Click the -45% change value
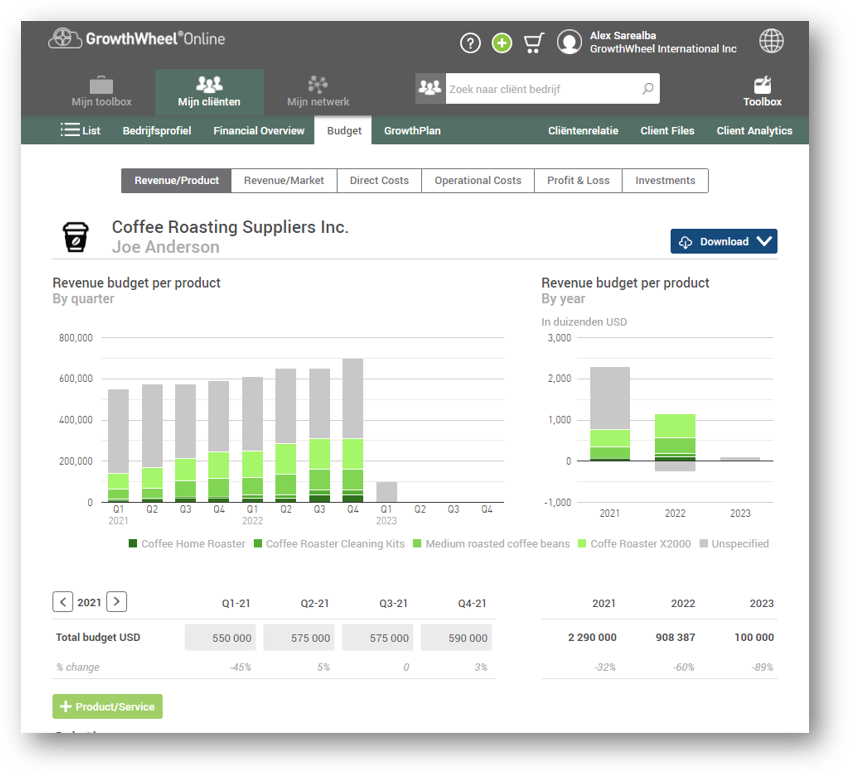Screen dimensions: 850x774 pyautogui.click(x=240, y=667)
